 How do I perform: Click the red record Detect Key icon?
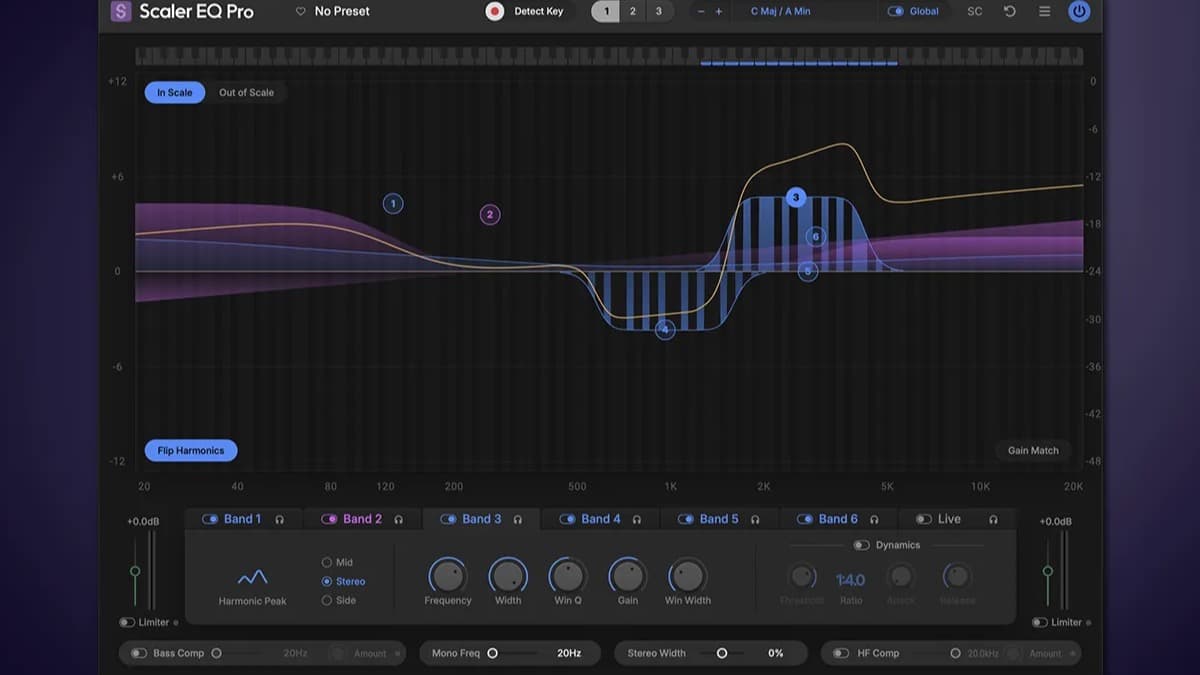[x=494, y=11]
